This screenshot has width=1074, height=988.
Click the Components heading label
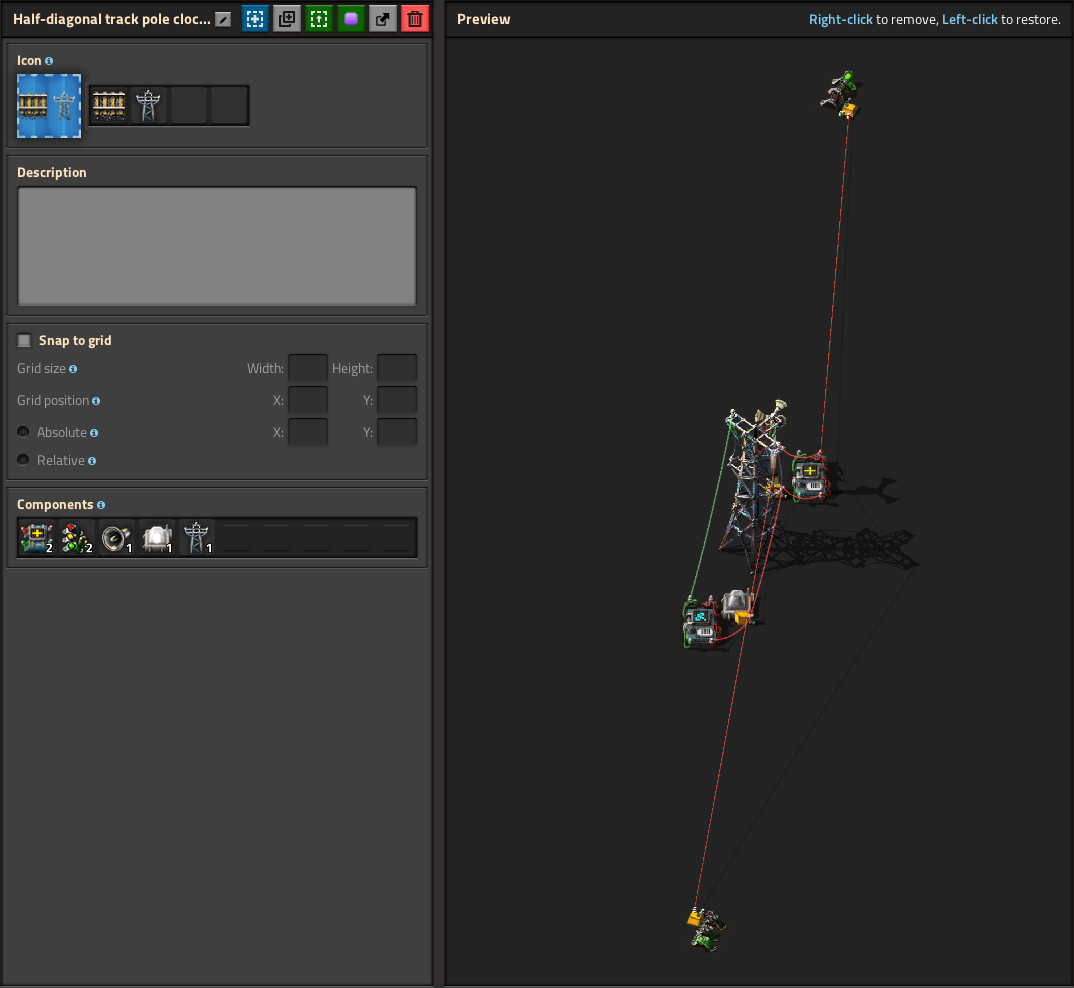(x=55, y=504)
